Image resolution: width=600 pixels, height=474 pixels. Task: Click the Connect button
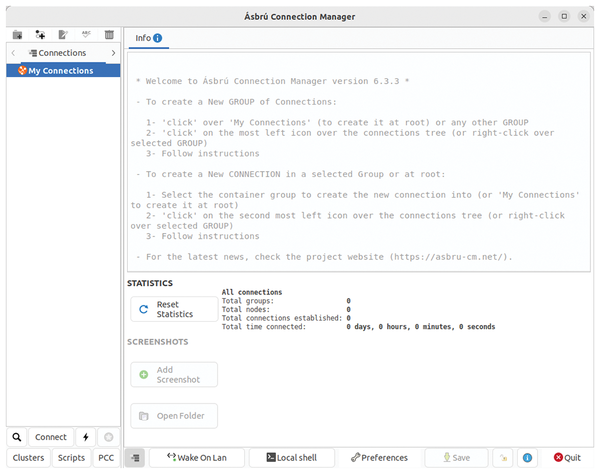pyautogui.click(x=51, y=437)
